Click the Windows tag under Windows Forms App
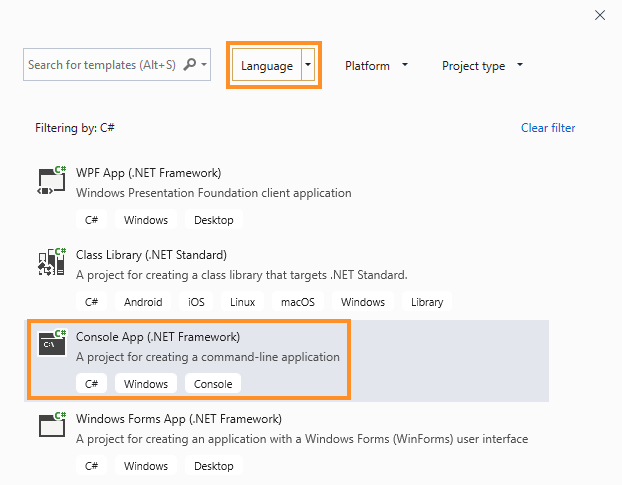 146,466
